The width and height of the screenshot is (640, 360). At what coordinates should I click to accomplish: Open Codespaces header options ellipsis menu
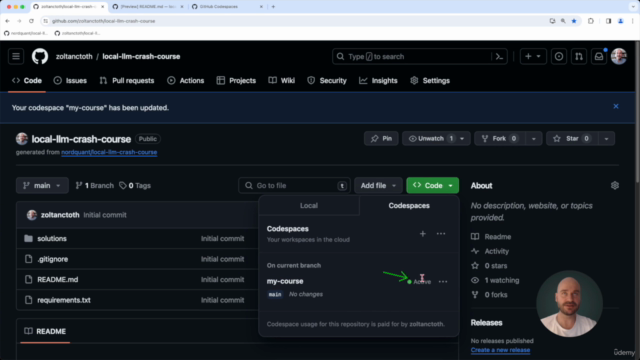point(441,234)
